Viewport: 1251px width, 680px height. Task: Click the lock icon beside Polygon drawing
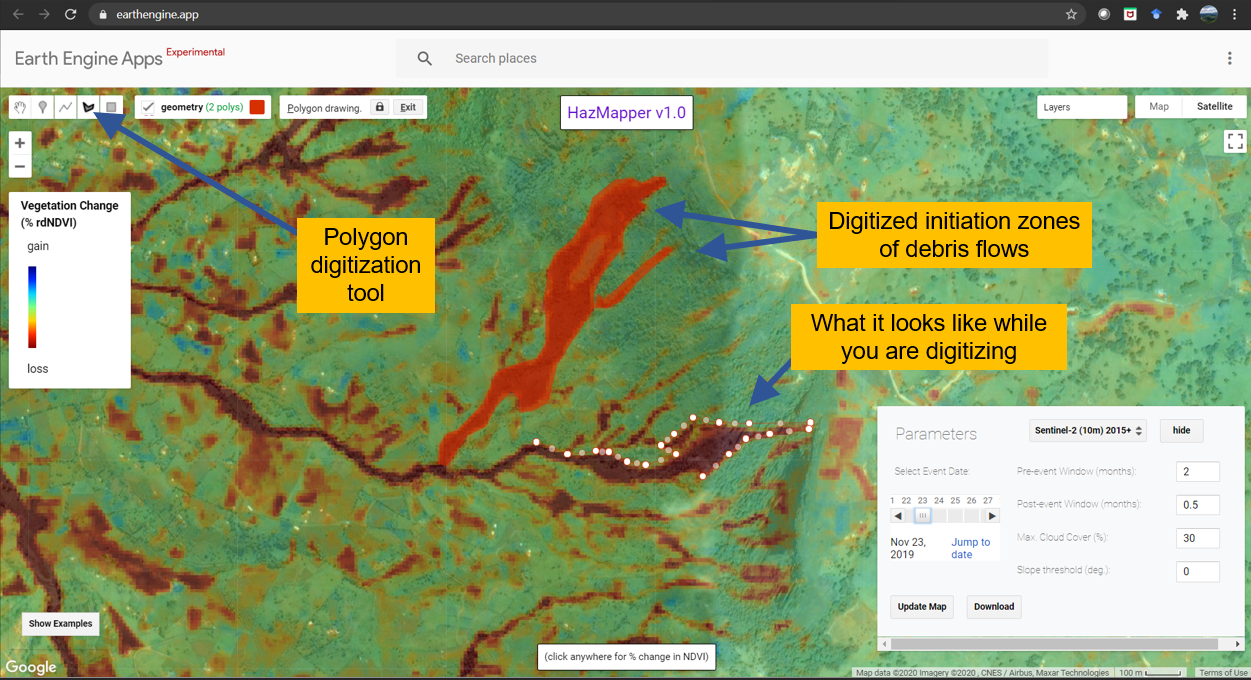pyautogui.click(x=379, y=107)
